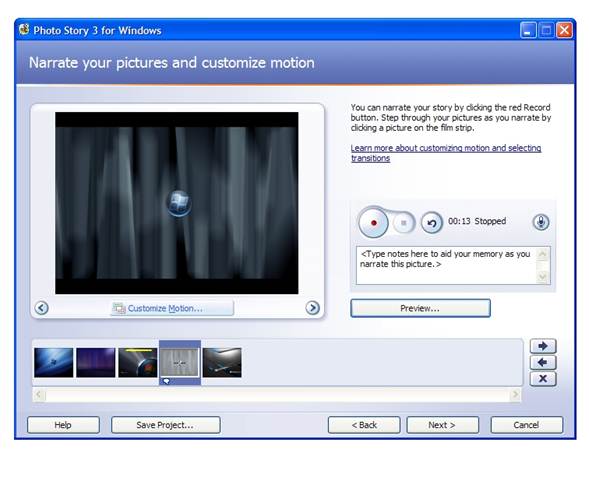Go to next picture using right arrow
Image resolution: width=589 pixels, height=488 pixels.
click(313, 308)
